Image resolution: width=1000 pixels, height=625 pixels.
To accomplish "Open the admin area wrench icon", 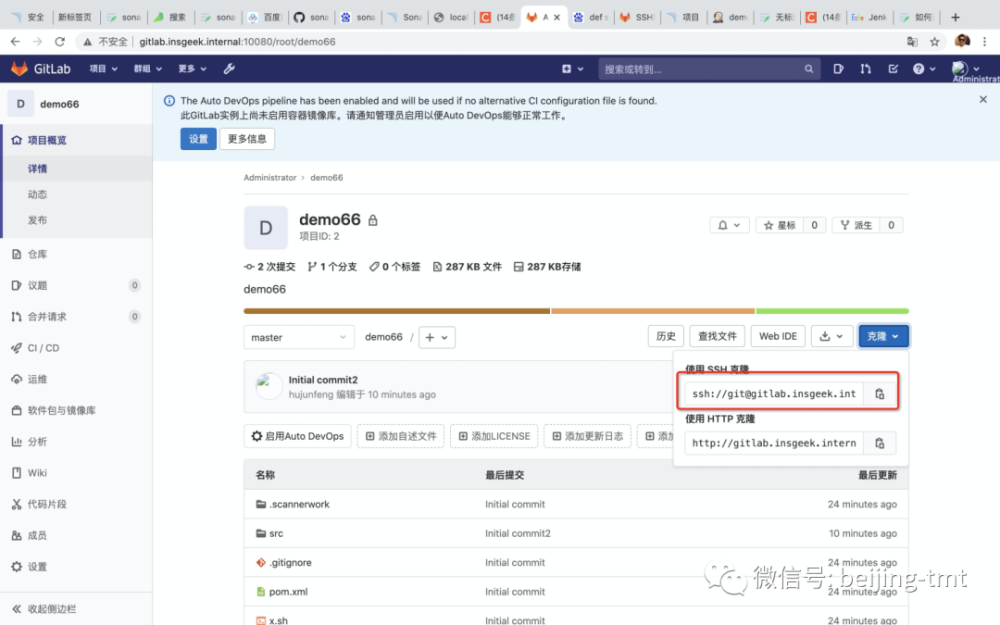I will [229, 69].
